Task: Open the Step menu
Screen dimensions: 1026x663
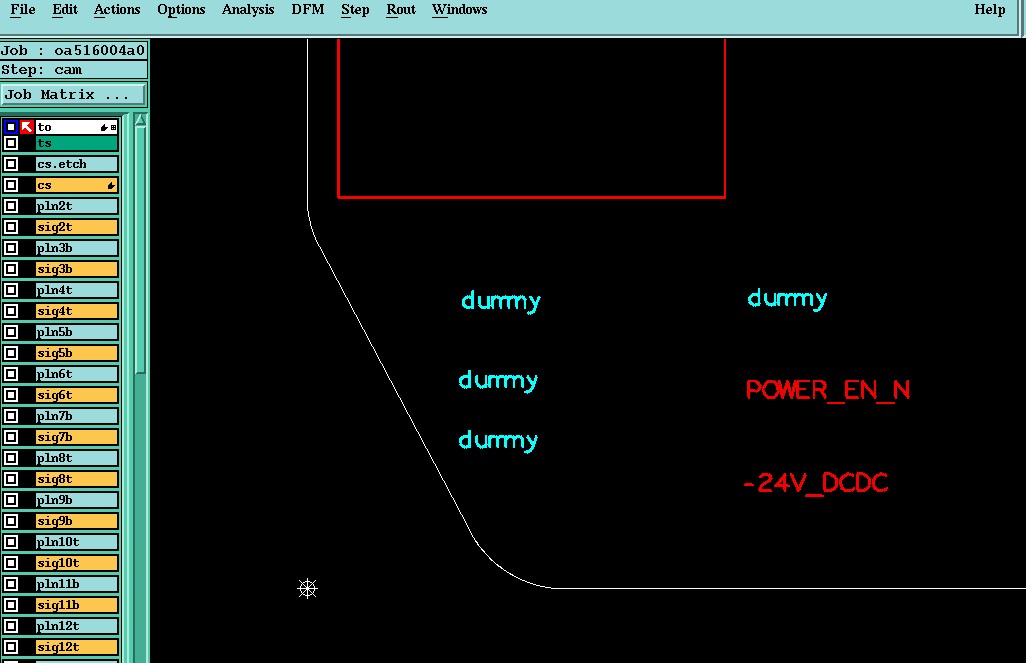Action: pos(355,10)
